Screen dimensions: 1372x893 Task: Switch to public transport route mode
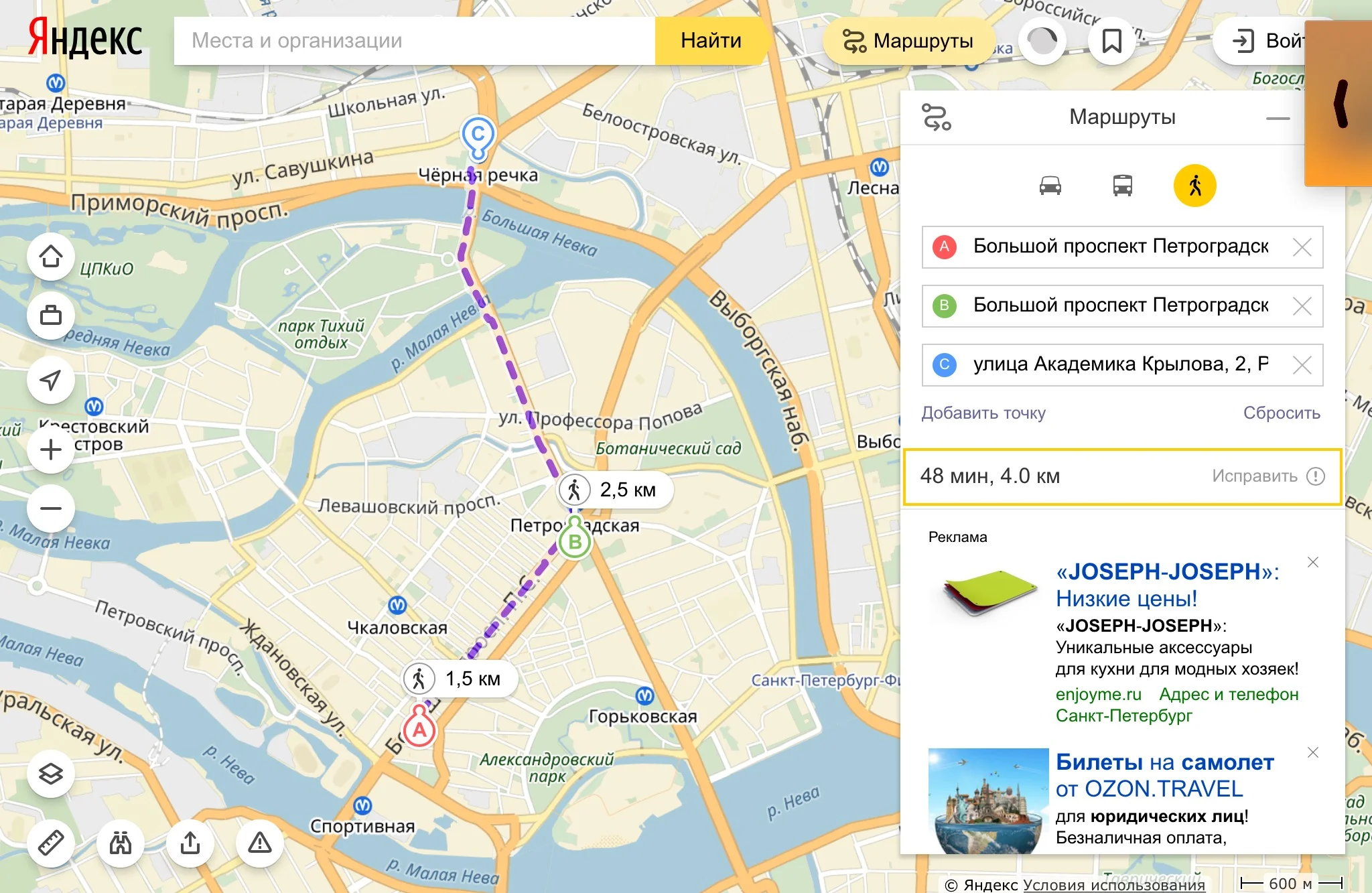tap(1122, 185)
